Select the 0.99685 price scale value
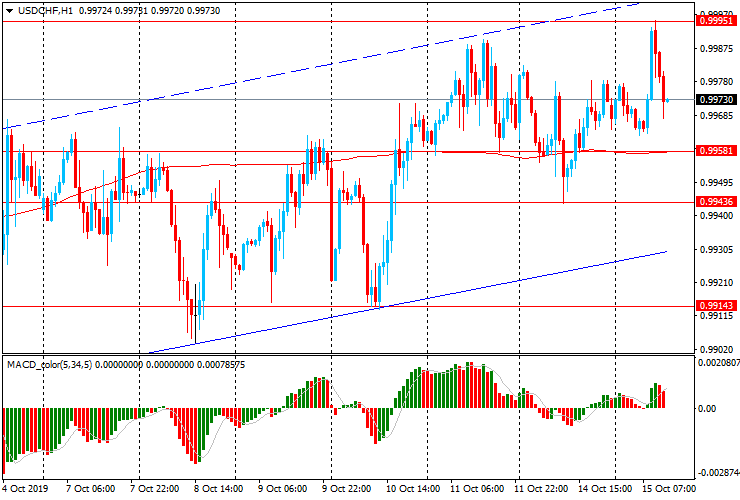Viewport: 740px width, 500px height. coord(717,115)
